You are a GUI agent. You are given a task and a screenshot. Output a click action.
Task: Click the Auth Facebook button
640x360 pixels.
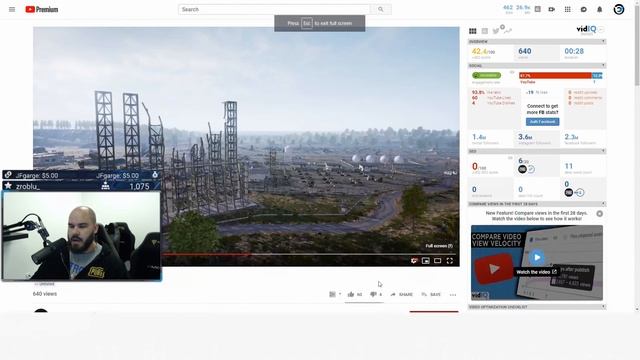(x=542, y=122)
